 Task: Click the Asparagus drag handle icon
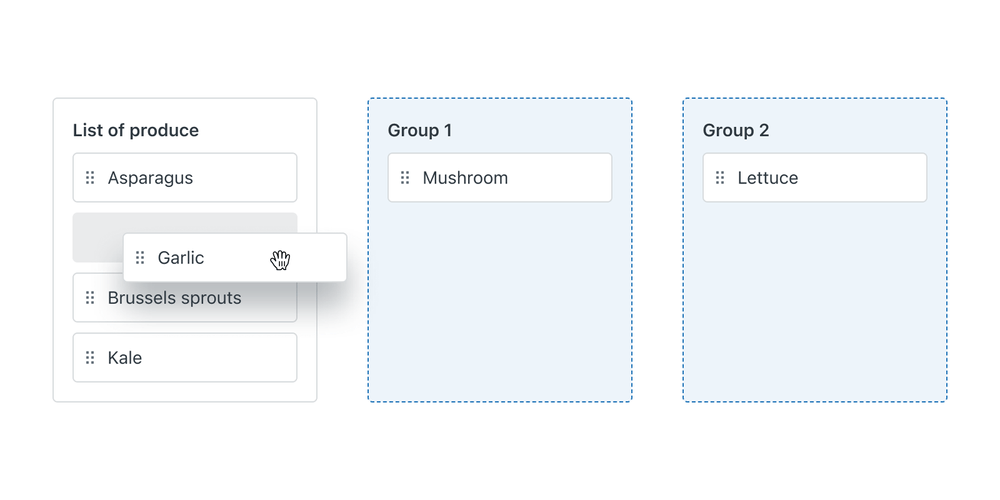point(90,178)
